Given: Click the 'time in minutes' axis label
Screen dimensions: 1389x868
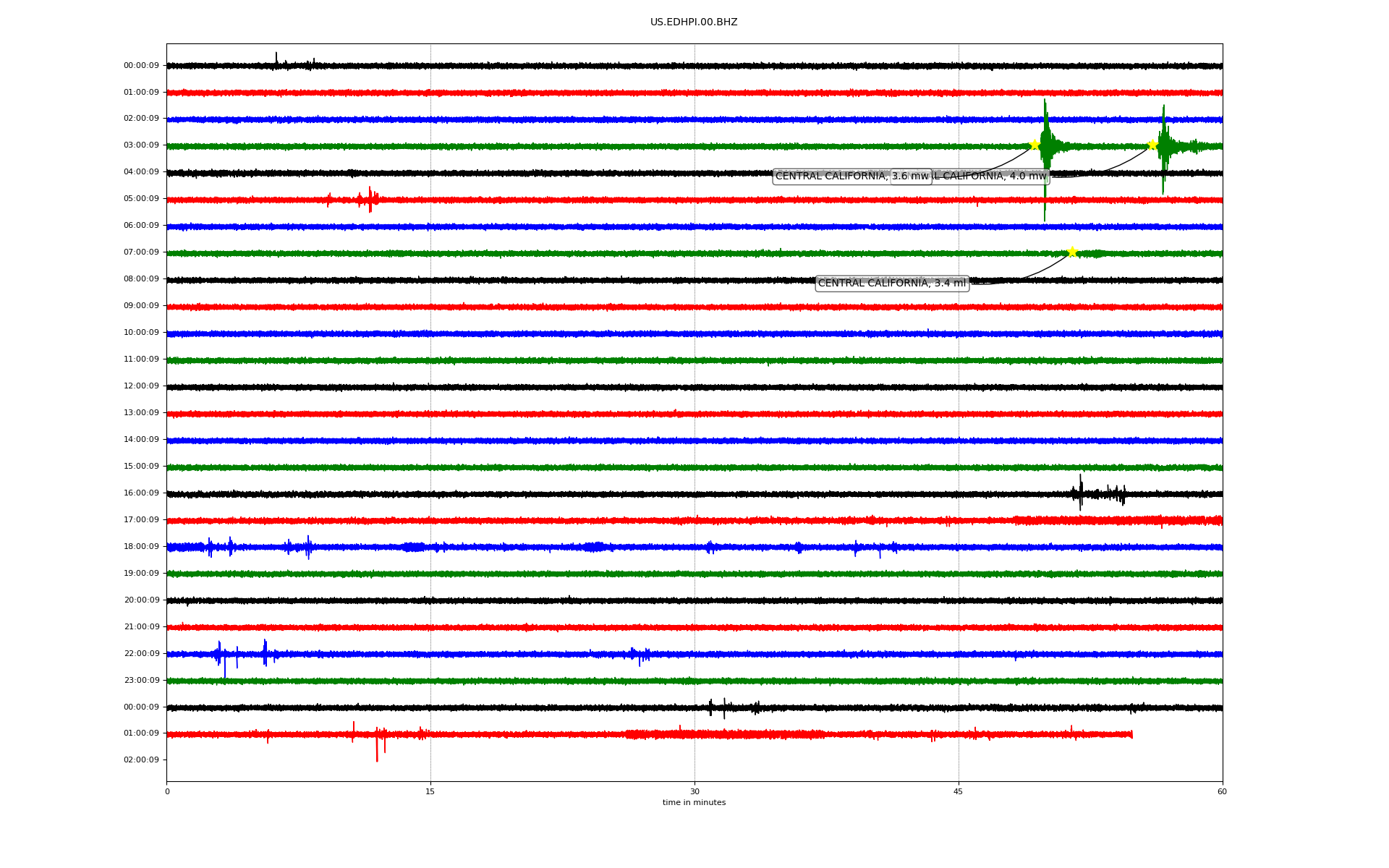Looking at the screenshot, I should pyautogui.click(x=693, y=802).
